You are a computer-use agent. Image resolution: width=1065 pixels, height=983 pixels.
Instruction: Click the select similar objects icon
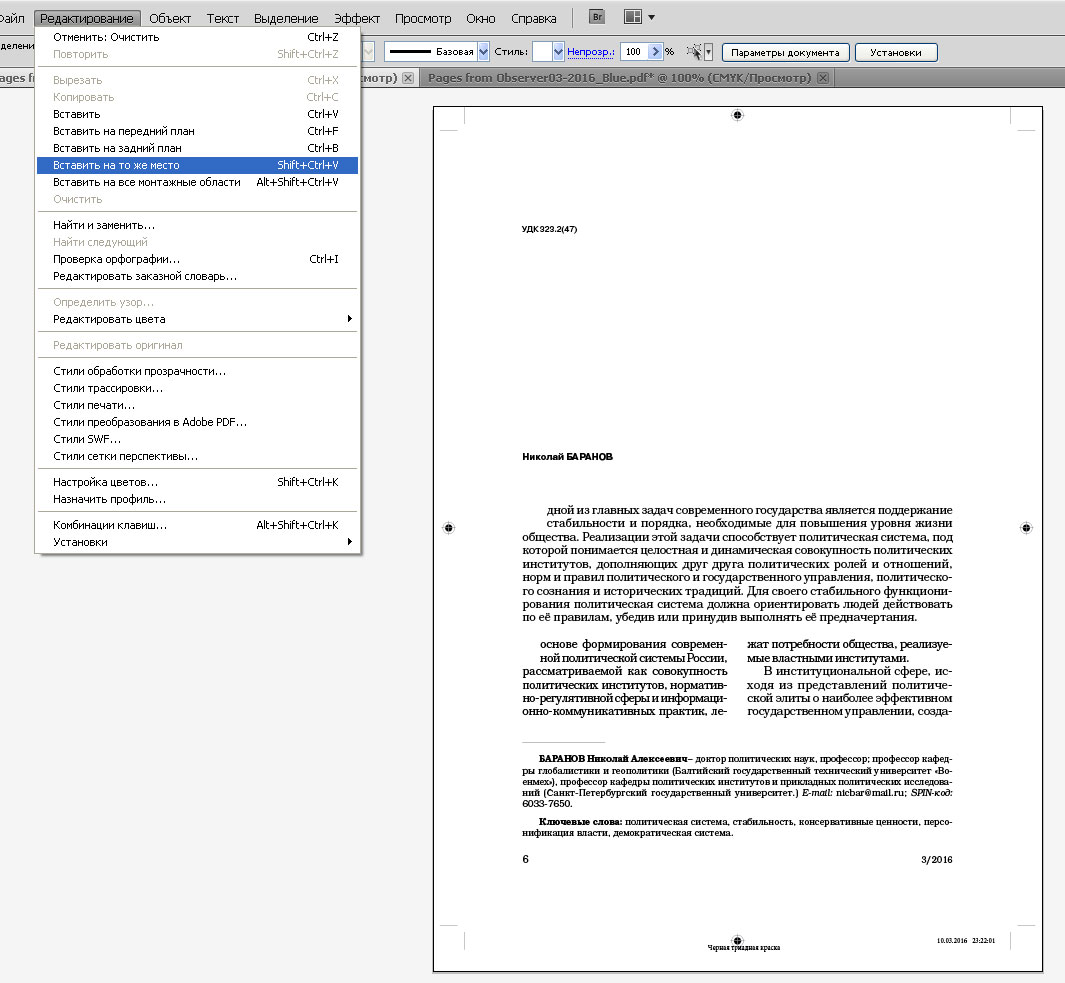point(694,52)
